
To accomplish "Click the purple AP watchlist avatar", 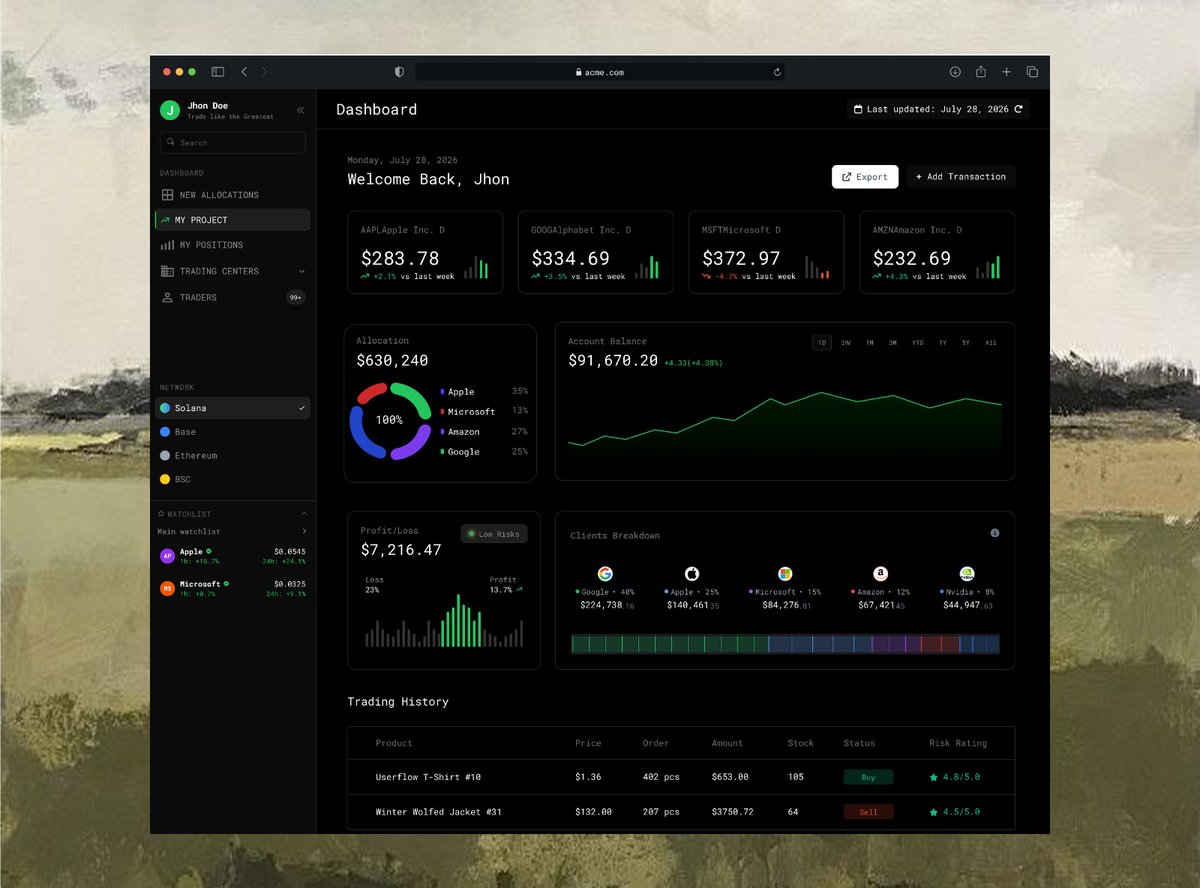I will (168, 556).
